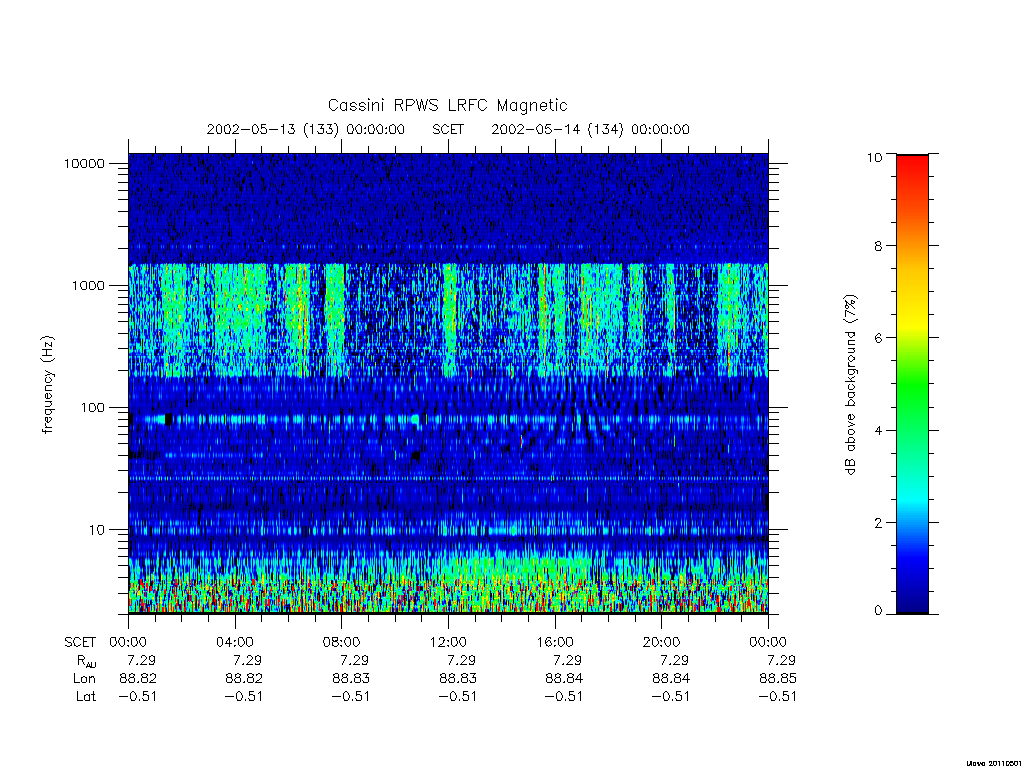The height and width of the screenshot is (768, 1024).
Task: Click the Lat row label
Action: click(x=86, y=697)
